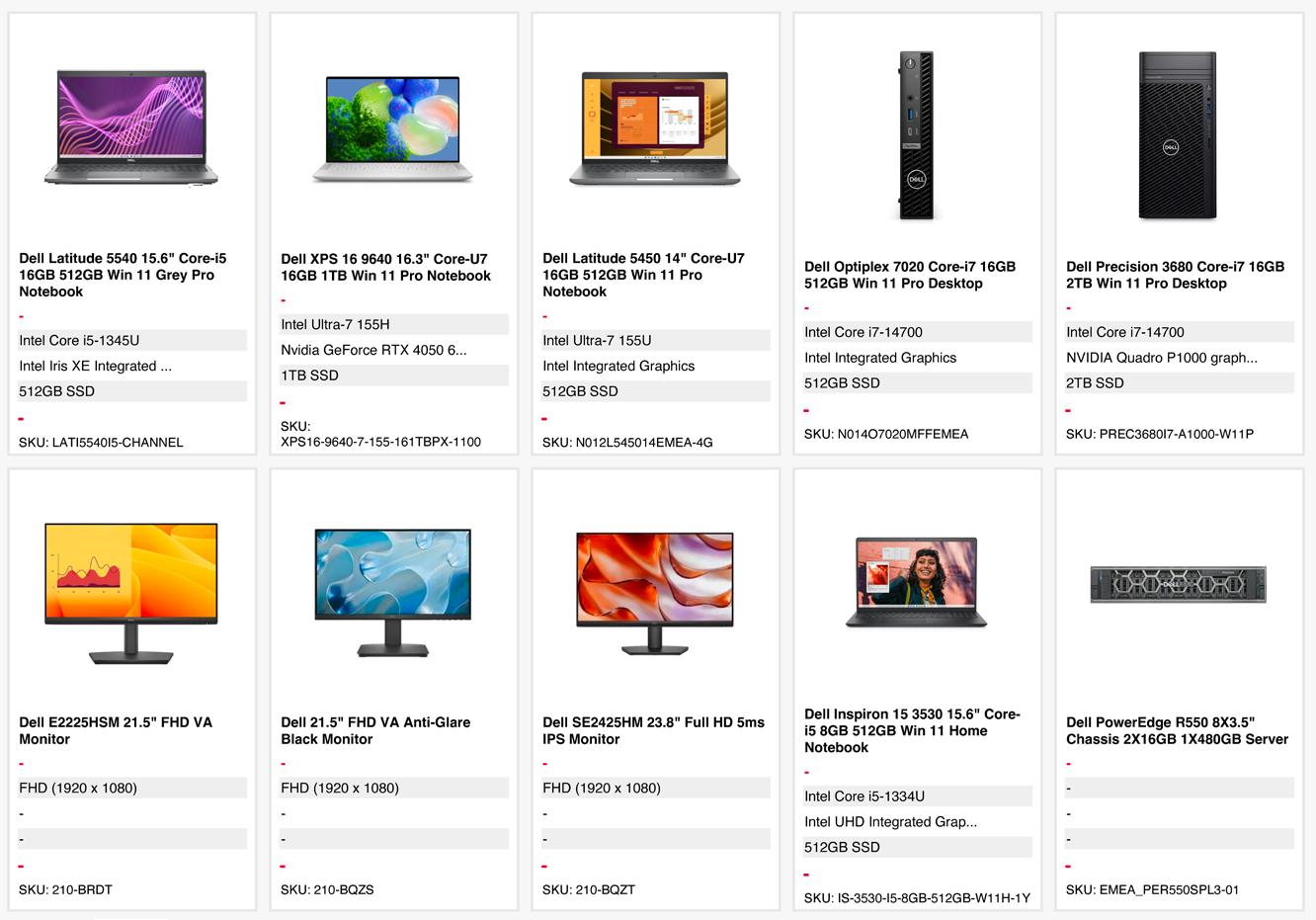Image resolution: width=1316 pixels, height=920 pixels.
Task: Open the Dell XPS 16 9640 product image
Action: pyautogui.click(x=393, y=128)
